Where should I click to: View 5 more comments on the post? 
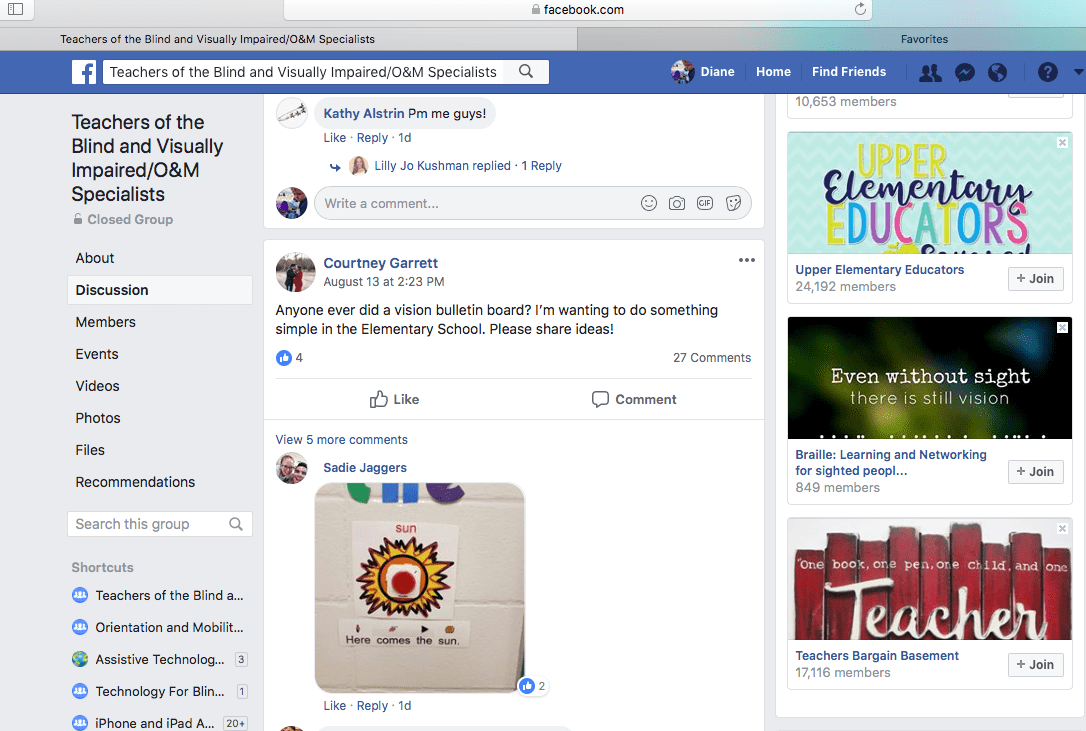(341, 439)
